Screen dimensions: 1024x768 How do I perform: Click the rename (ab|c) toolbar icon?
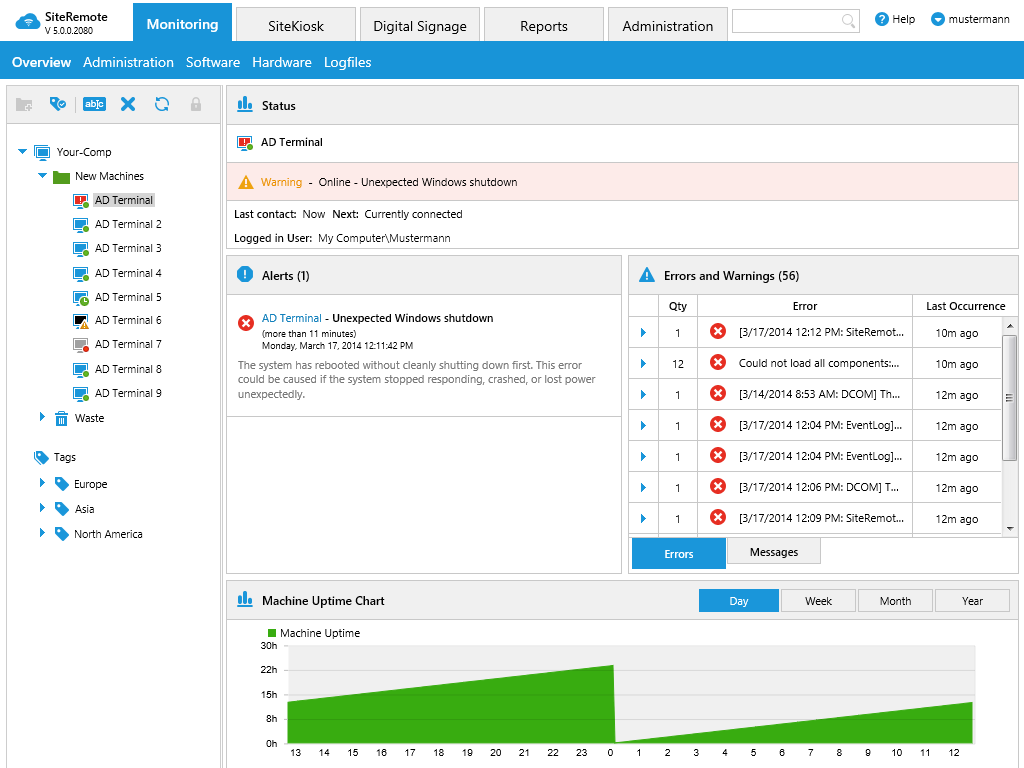94,104
